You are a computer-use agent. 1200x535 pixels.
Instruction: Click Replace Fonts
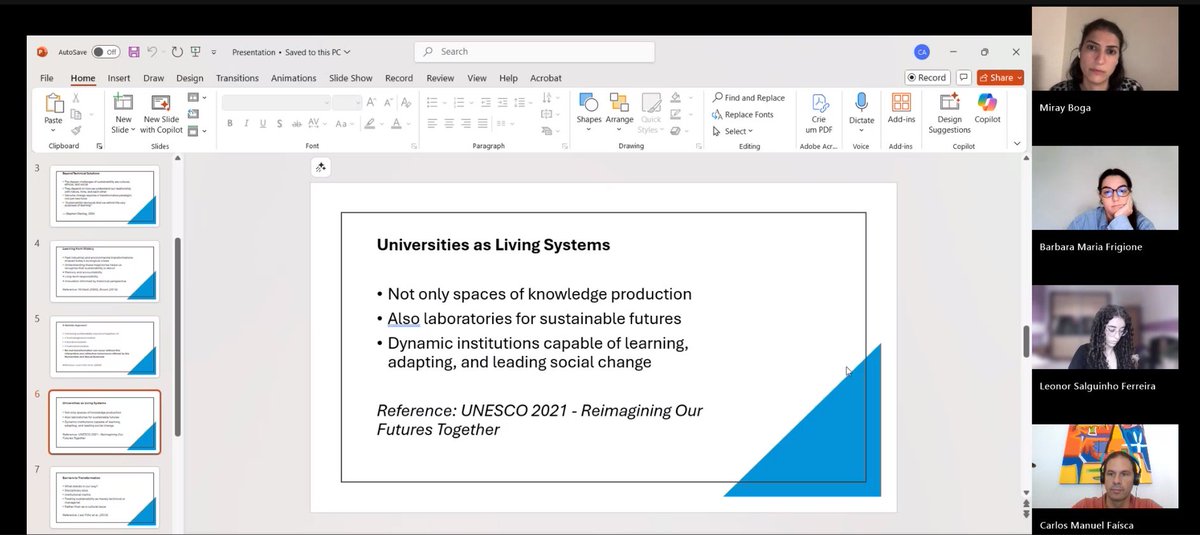pos(742,115)
